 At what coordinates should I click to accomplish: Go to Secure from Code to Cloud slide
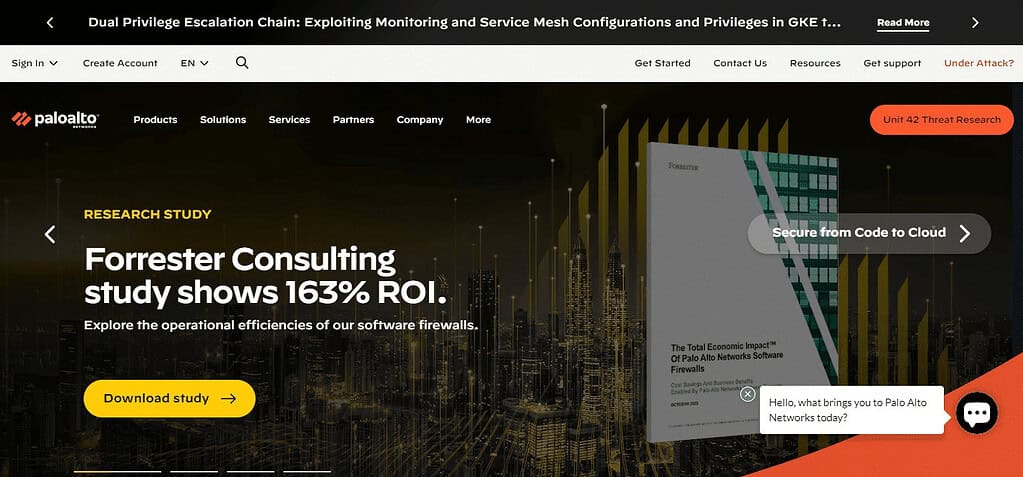click(869, 233)
